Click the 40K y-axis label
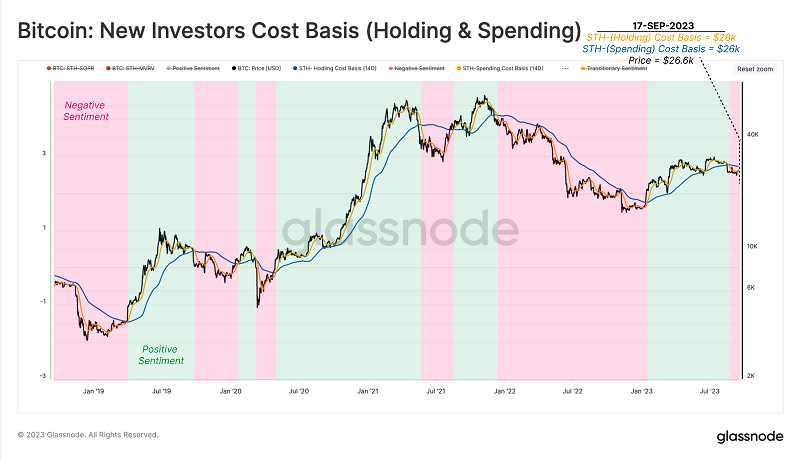This screenshot has width=800, height=461. [x=753, y=135]
